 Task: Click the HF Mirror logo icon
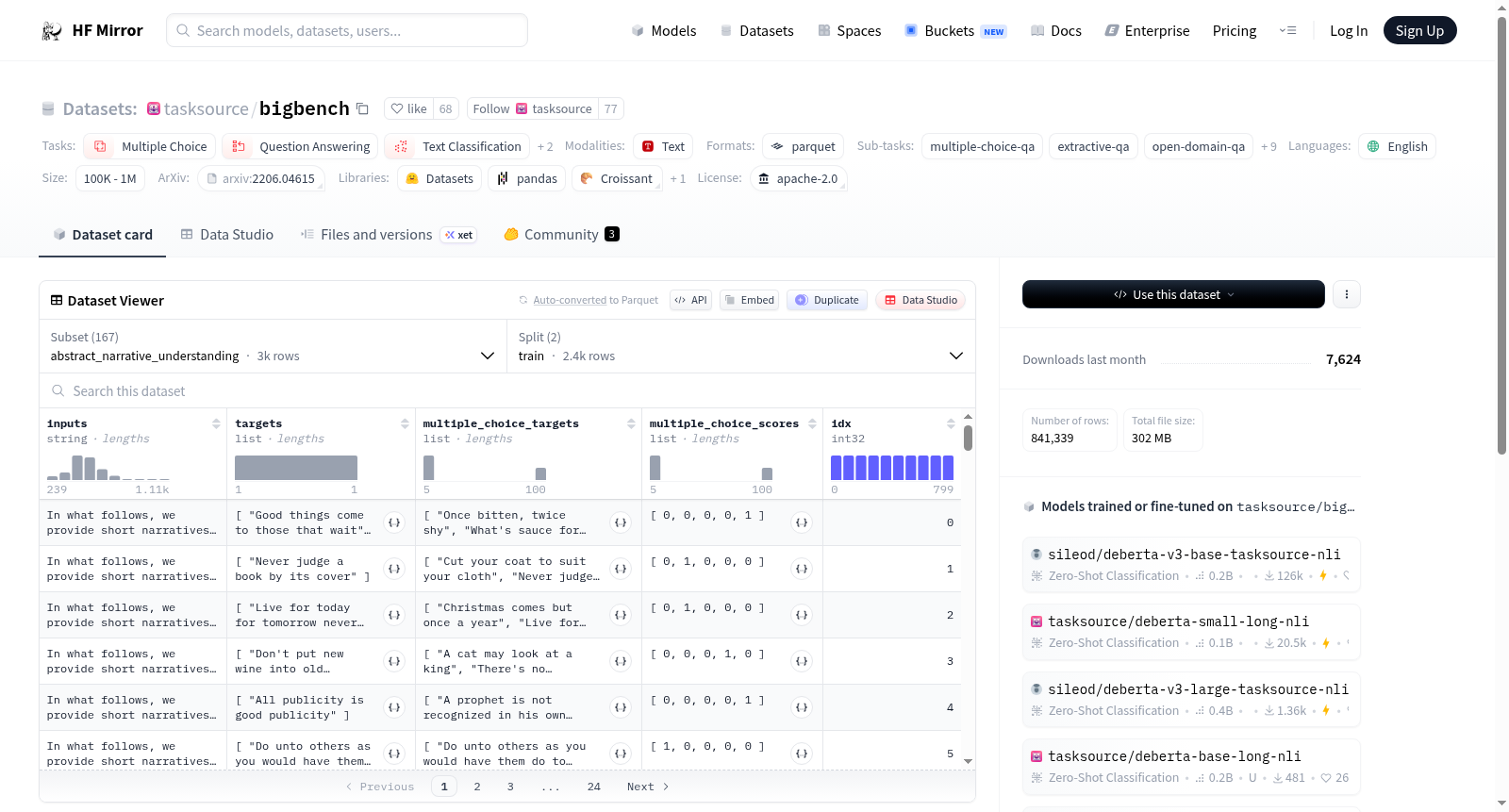coord(52,31)
